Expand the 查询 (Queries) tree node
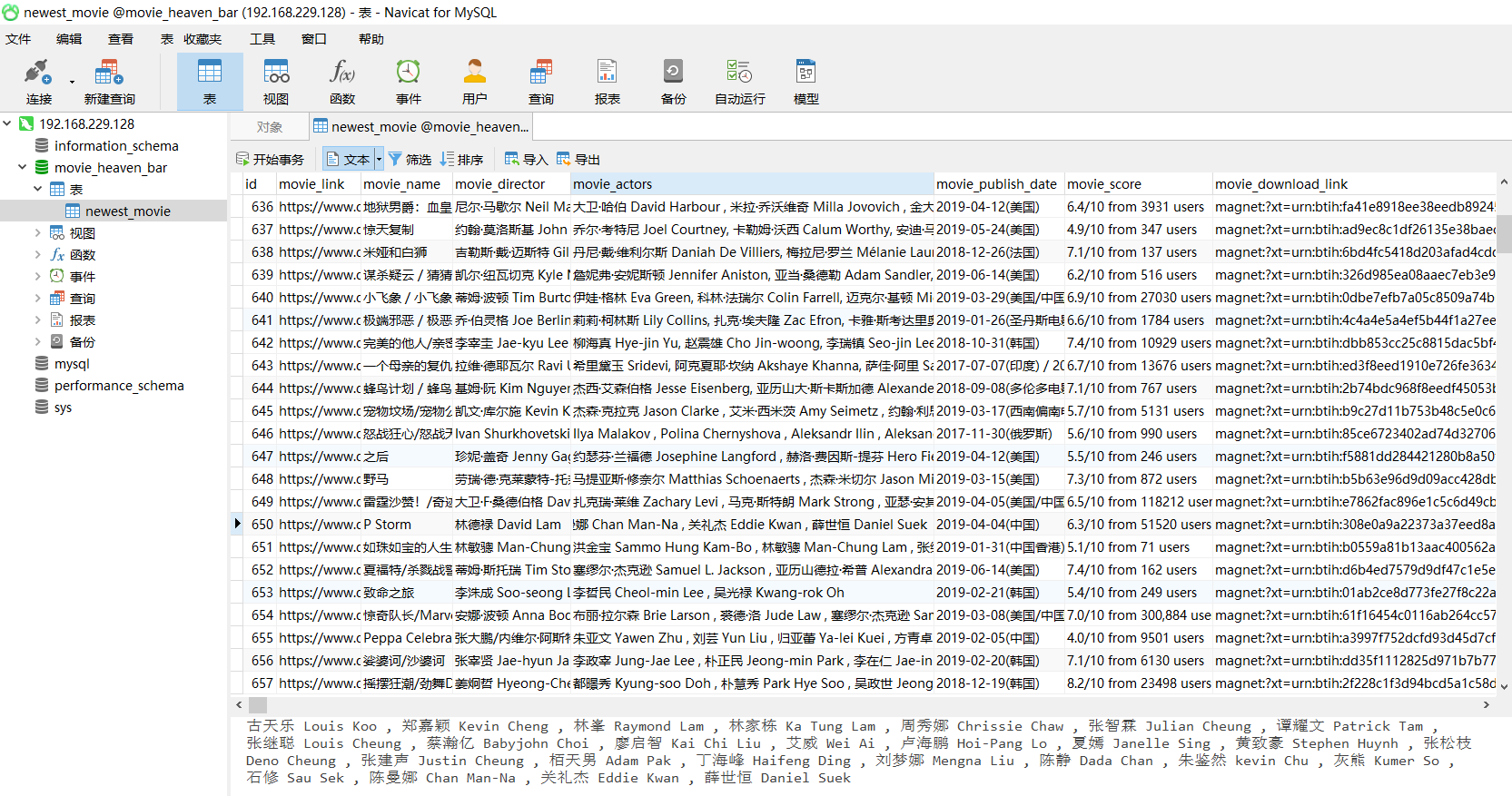 pos(37,298)
